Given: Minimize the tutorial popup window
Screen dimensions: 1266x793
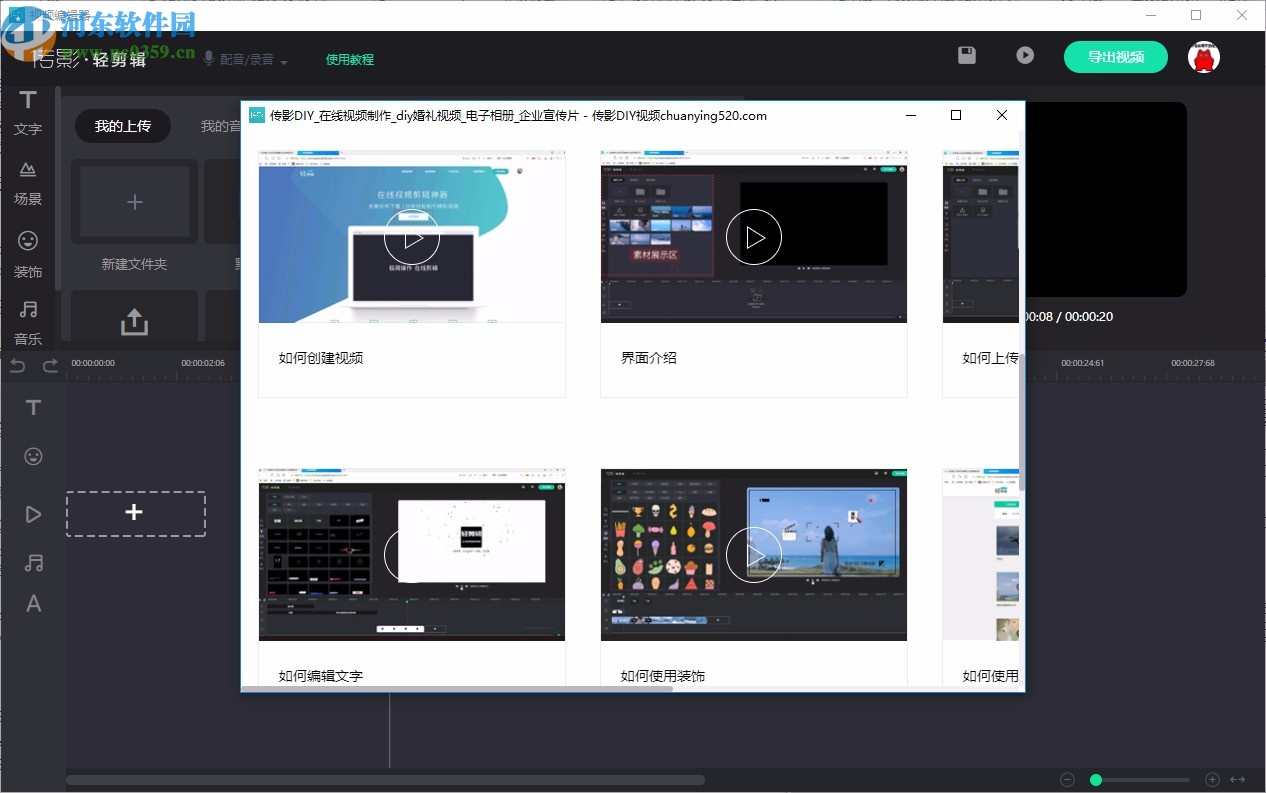Looking at the screenshot, I should pyautogui.click(x=911, y=116).
